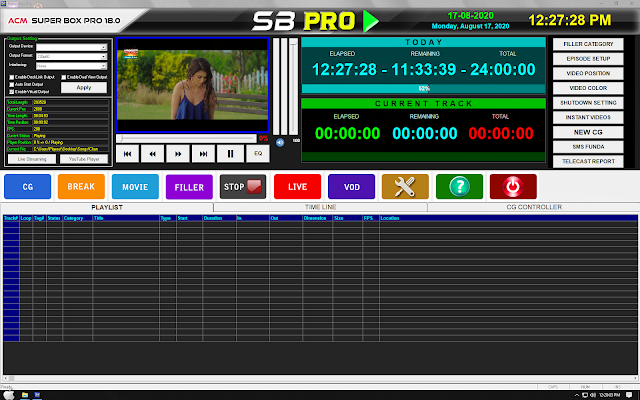The image size is (640, 400).
Task: Switch to the red LIVE button
Action: [297, 187]
